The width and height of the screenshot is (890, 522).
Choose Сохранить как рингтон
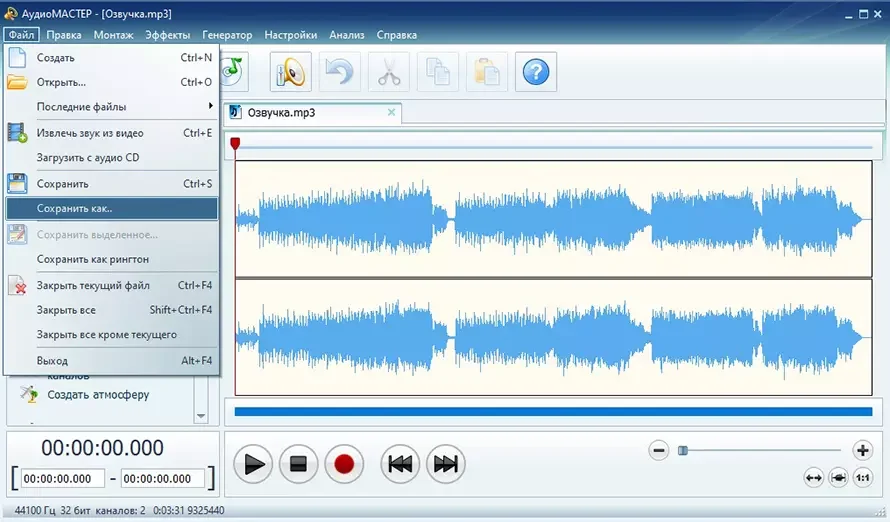[x=111, y=259]
